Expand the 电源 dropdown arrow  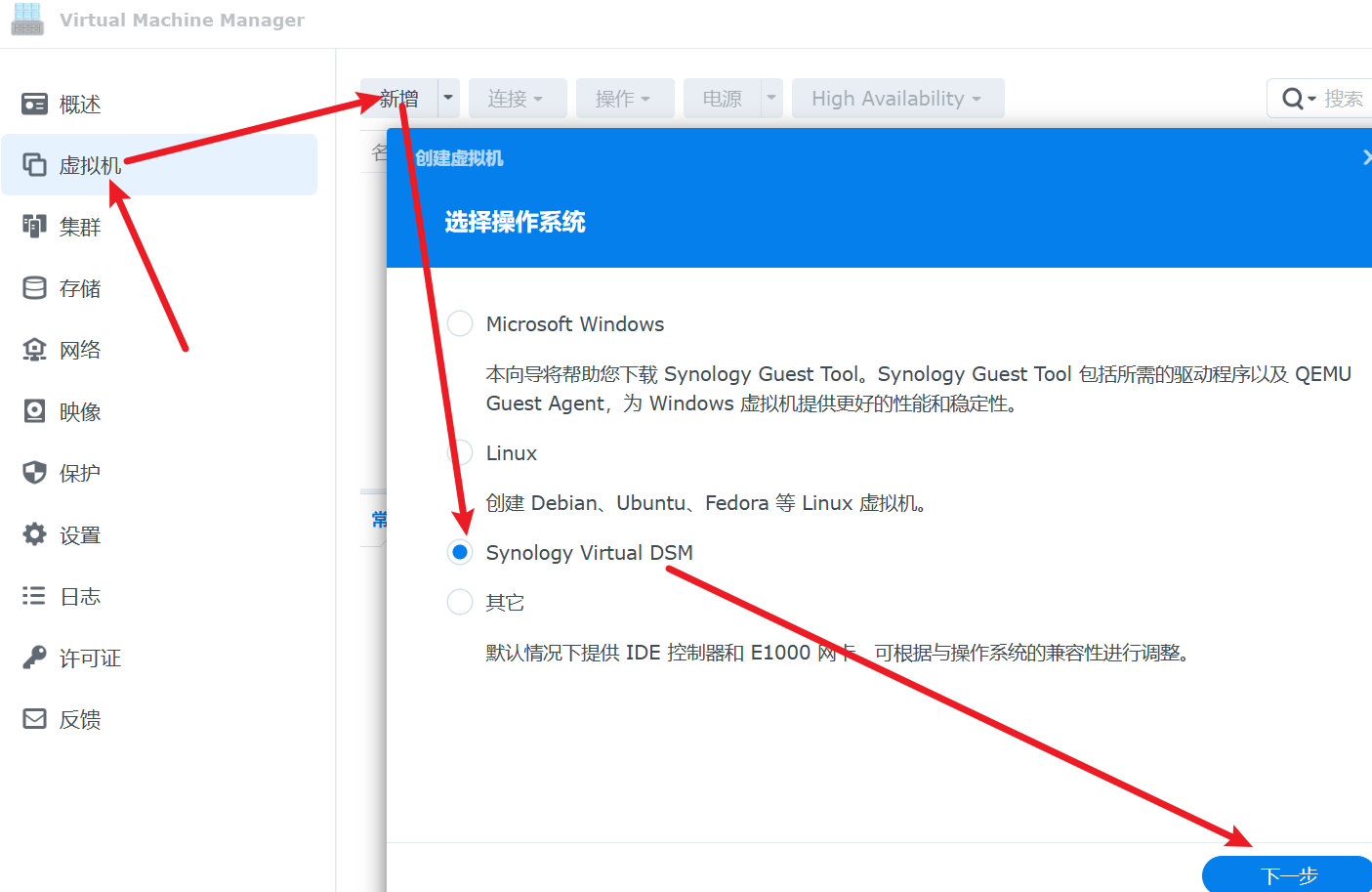pos(771,98)
